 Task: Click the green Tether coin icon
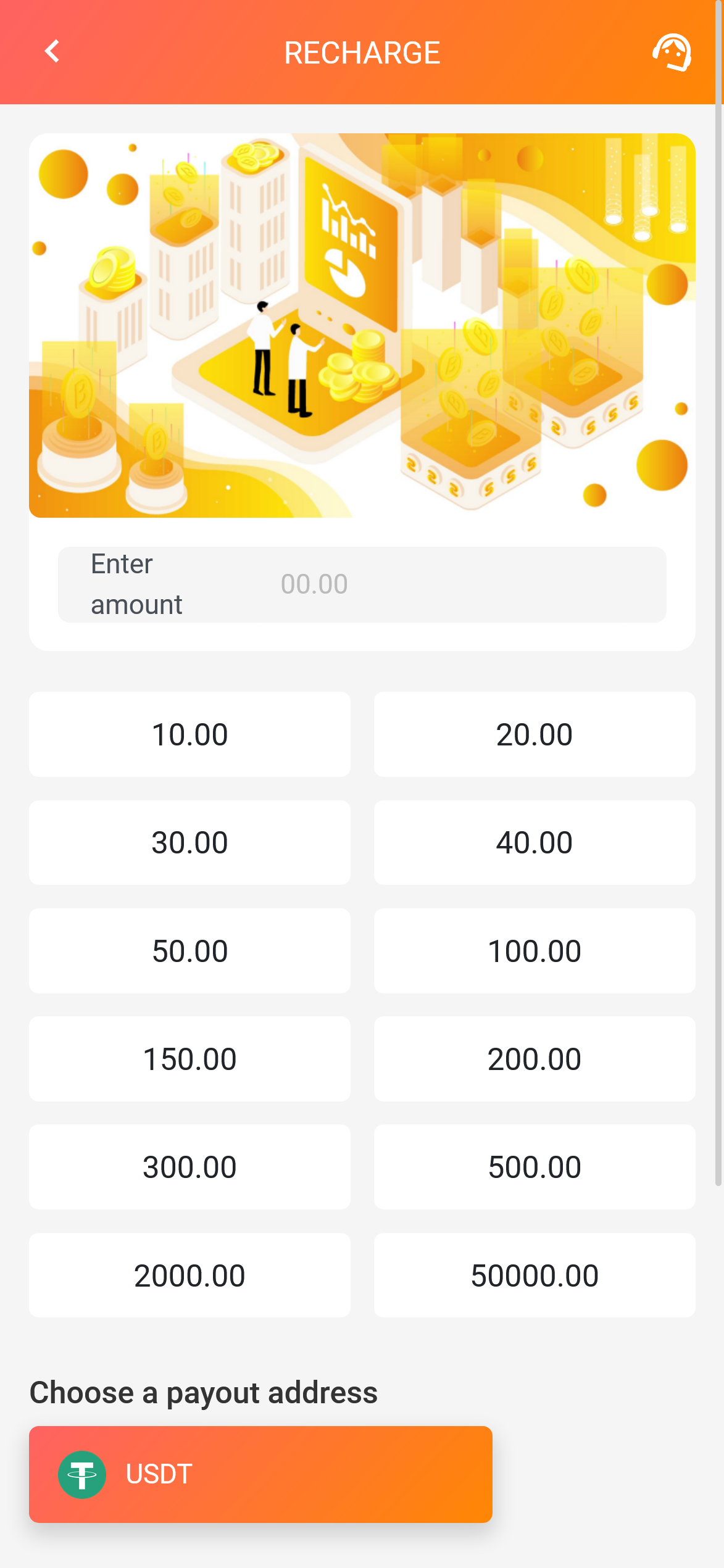81,1474
